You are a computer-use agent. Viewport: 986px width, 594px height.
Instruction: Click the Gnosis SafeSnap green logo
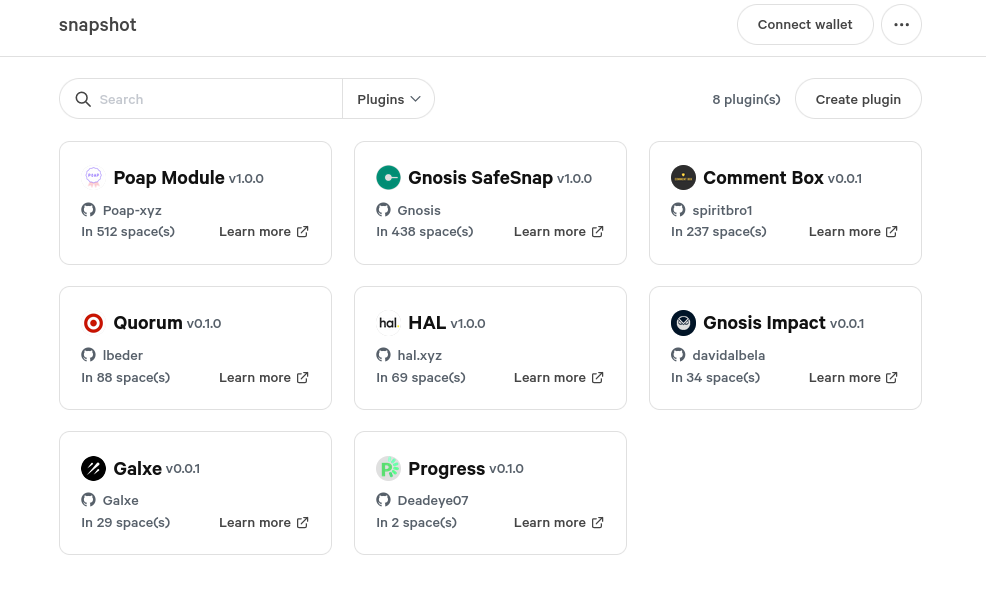pyautogui.click(x=388, y=178)
